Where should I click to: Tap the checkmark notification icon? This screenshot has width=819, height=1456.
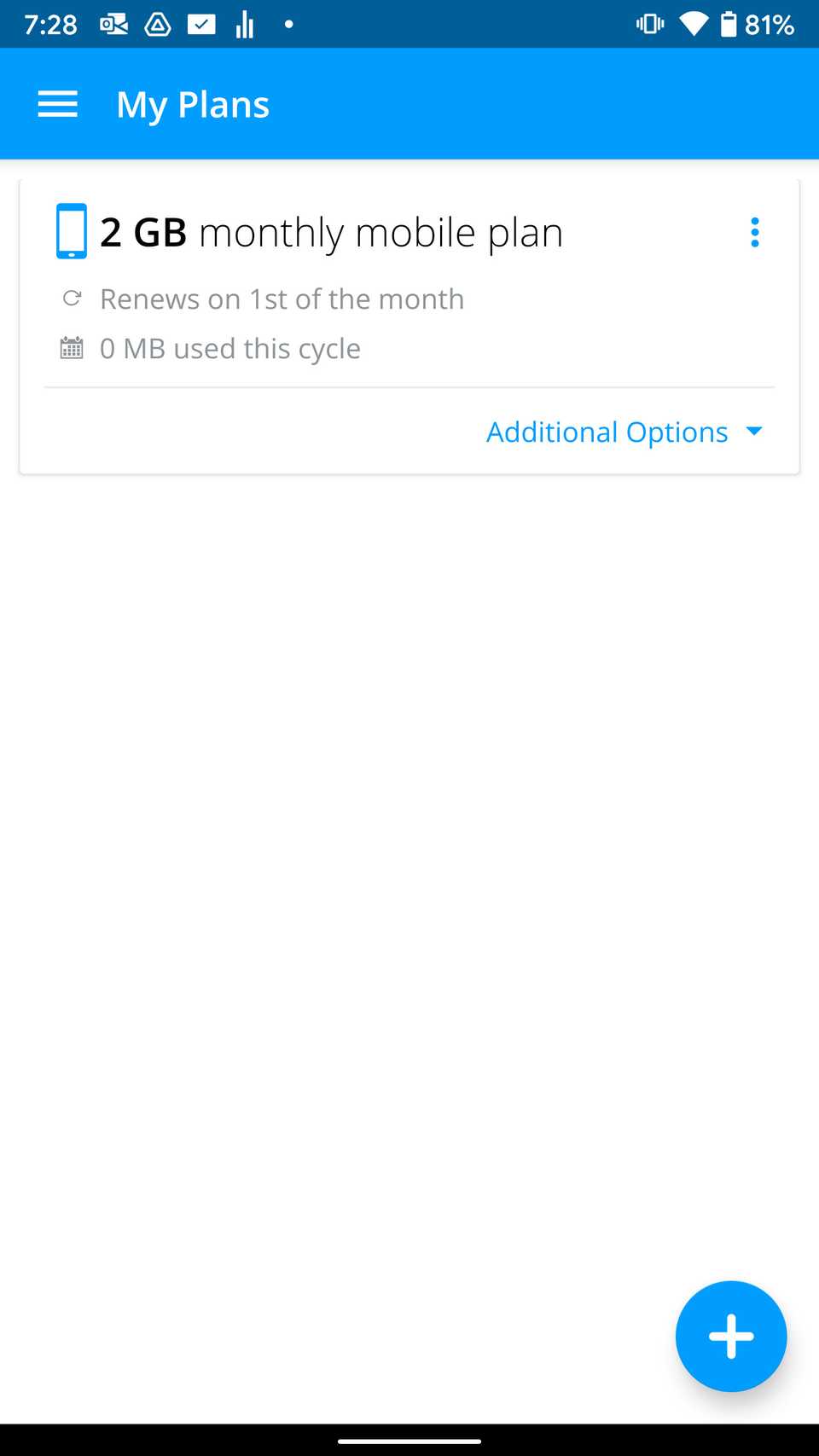[x=202, y=24]
